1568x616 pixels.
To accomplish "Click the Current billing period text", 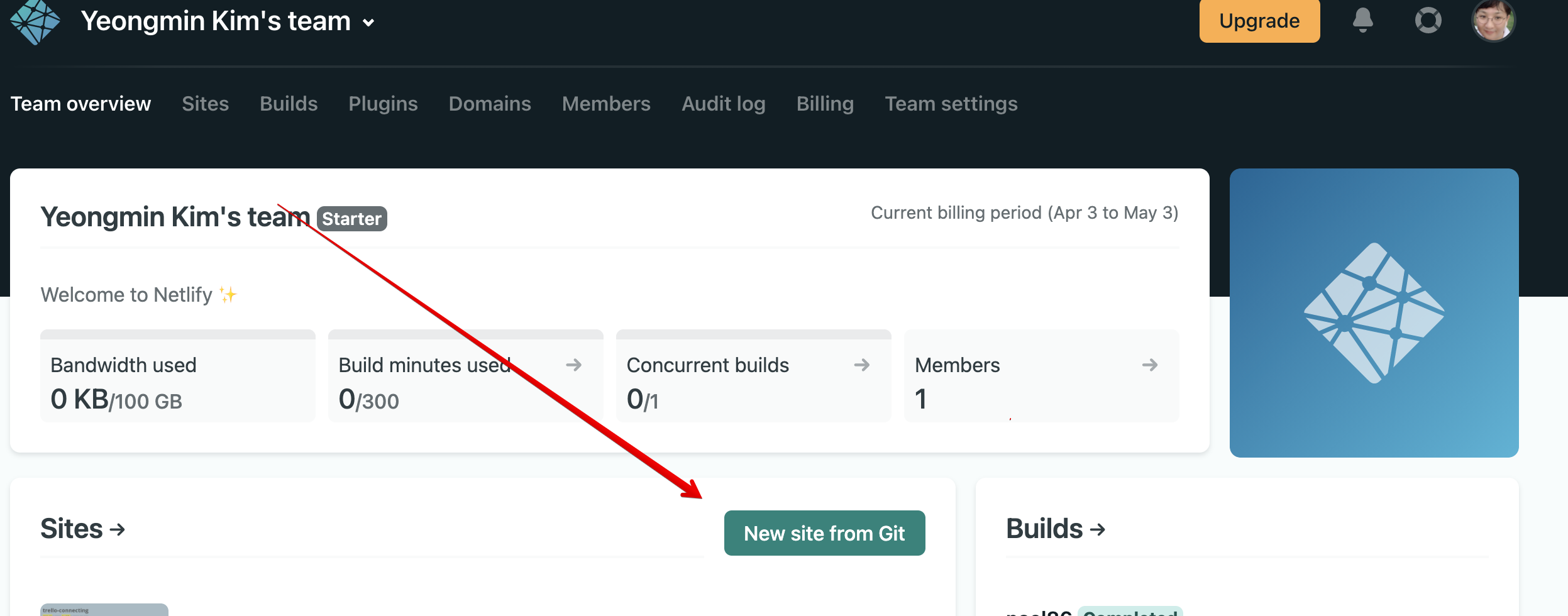I will [1024, 213].
